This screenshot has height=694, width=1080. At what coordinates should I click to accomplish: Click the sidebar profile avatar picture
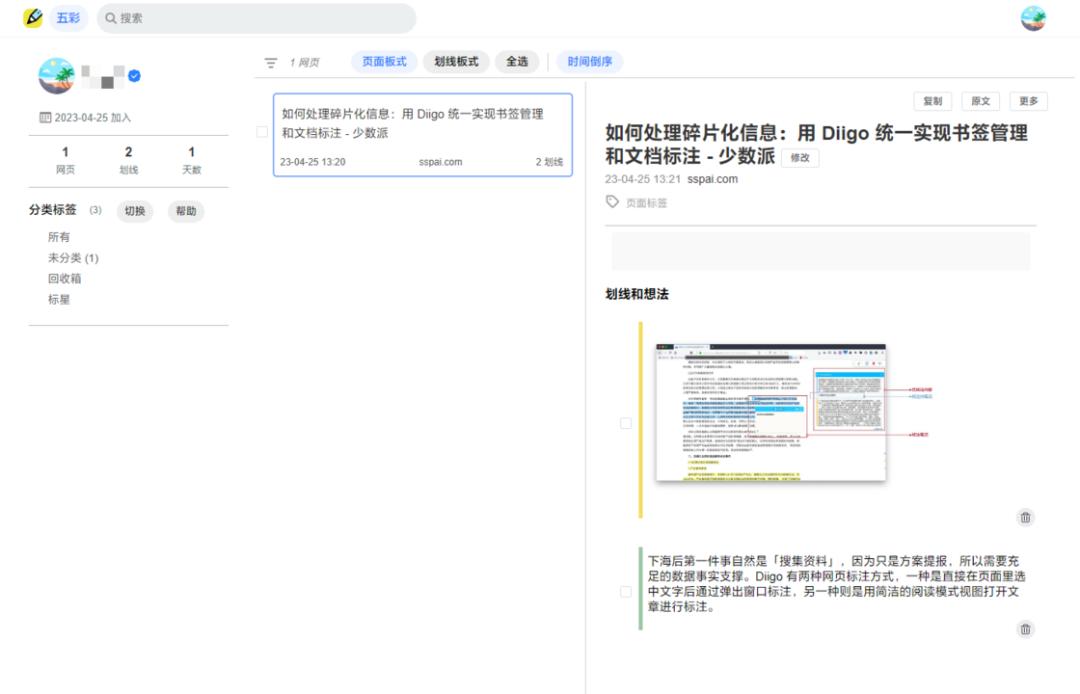tap(56, 76)
